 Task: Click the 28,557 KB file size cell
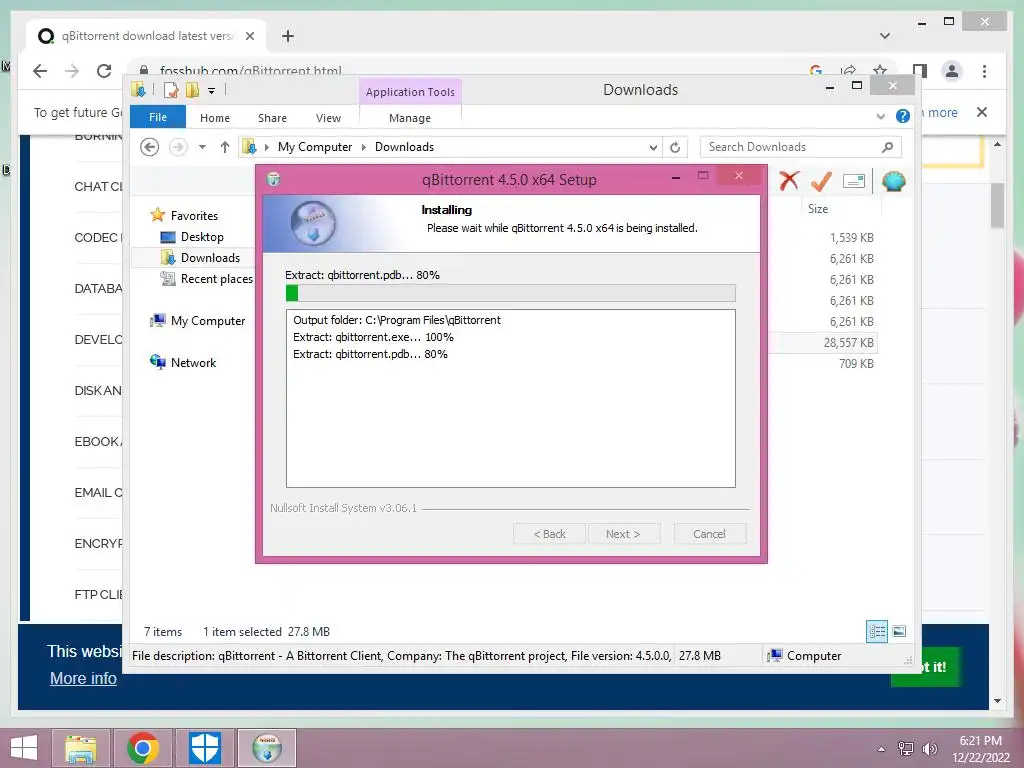[x=848, y=343]
